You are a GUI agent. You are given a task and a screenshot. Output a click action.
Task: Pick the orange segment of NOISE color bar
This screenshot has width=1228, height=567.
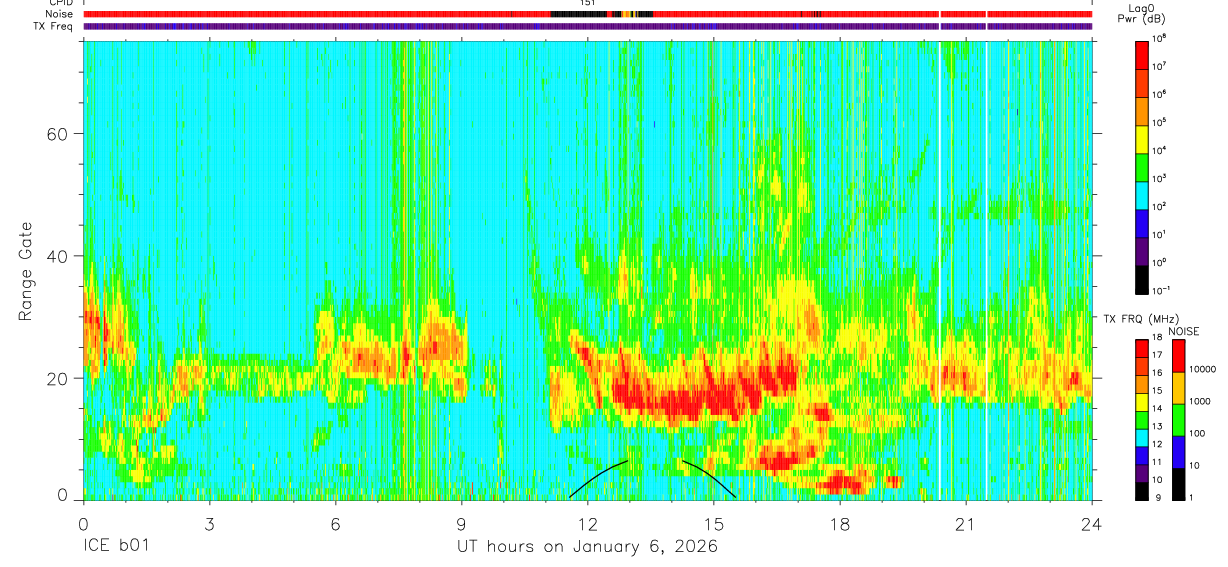click(1179, 388)
